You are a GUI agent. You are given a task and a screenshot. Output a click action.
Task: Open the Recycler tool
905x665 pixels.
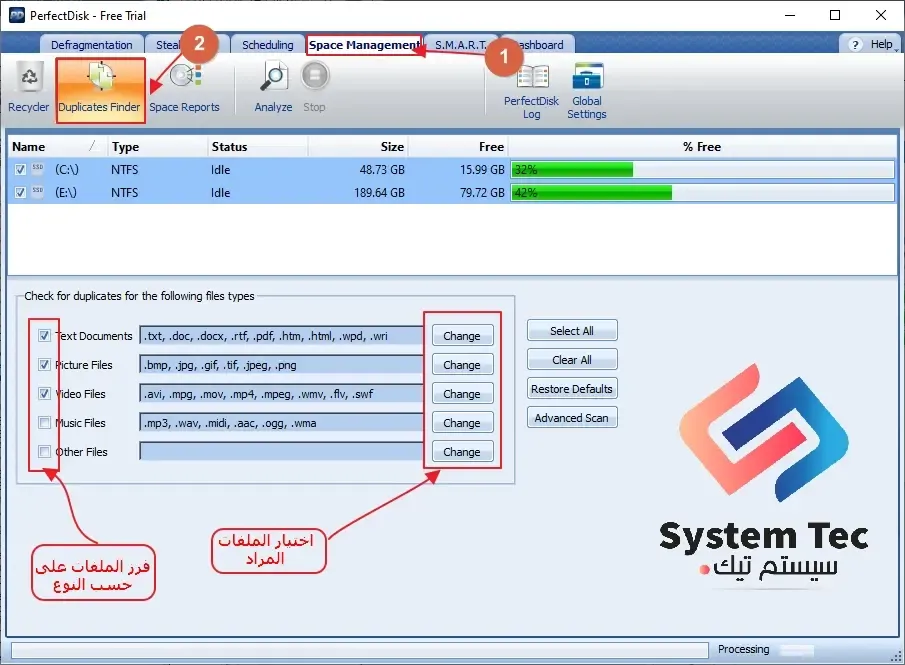pyautogui.click(x=28, y=88)
